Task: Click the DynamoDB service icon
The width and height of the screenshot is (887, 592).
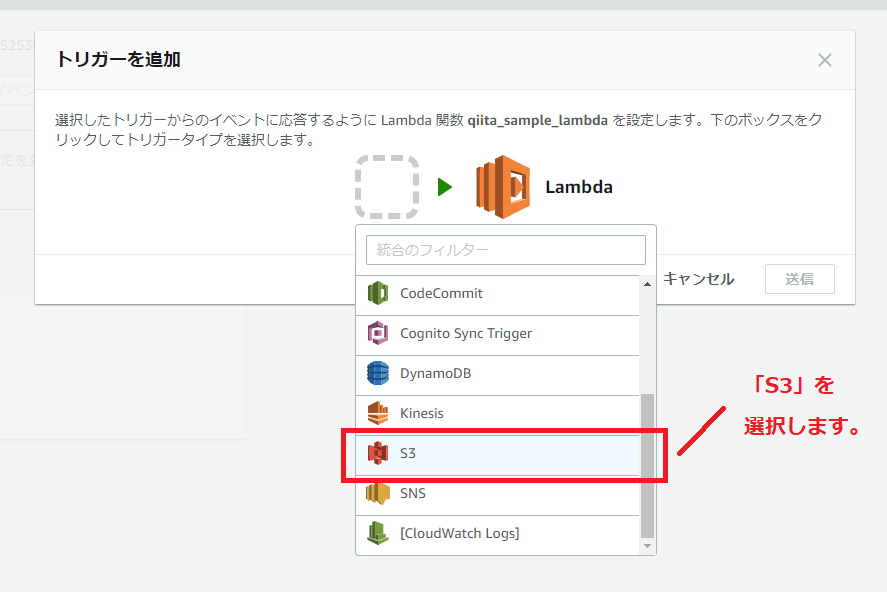Action: coord(376,372)
